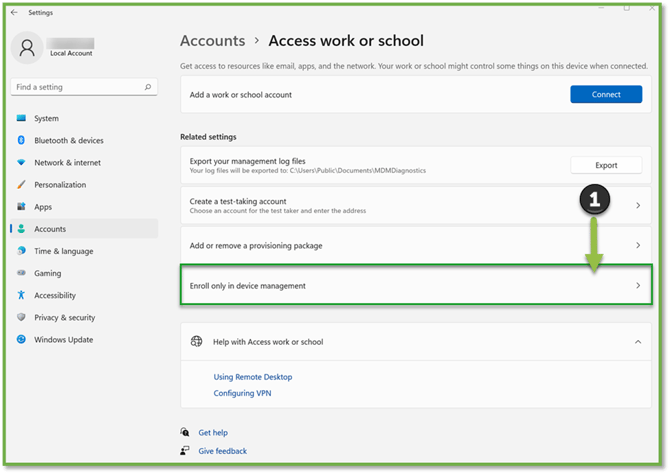
Task: Open Network & internet settings icon
Action: [x=20, y=163]
